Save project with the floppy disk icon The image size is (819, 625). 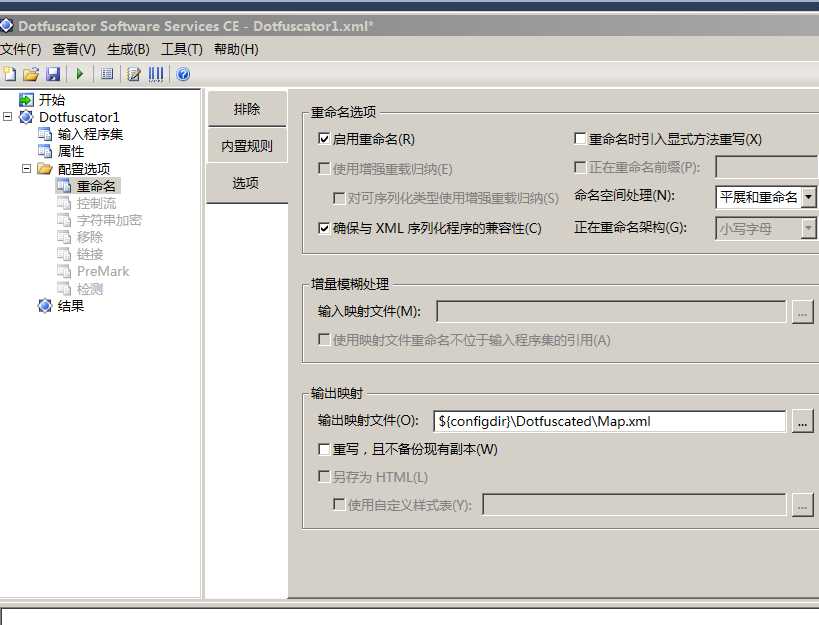pos(53,74)
